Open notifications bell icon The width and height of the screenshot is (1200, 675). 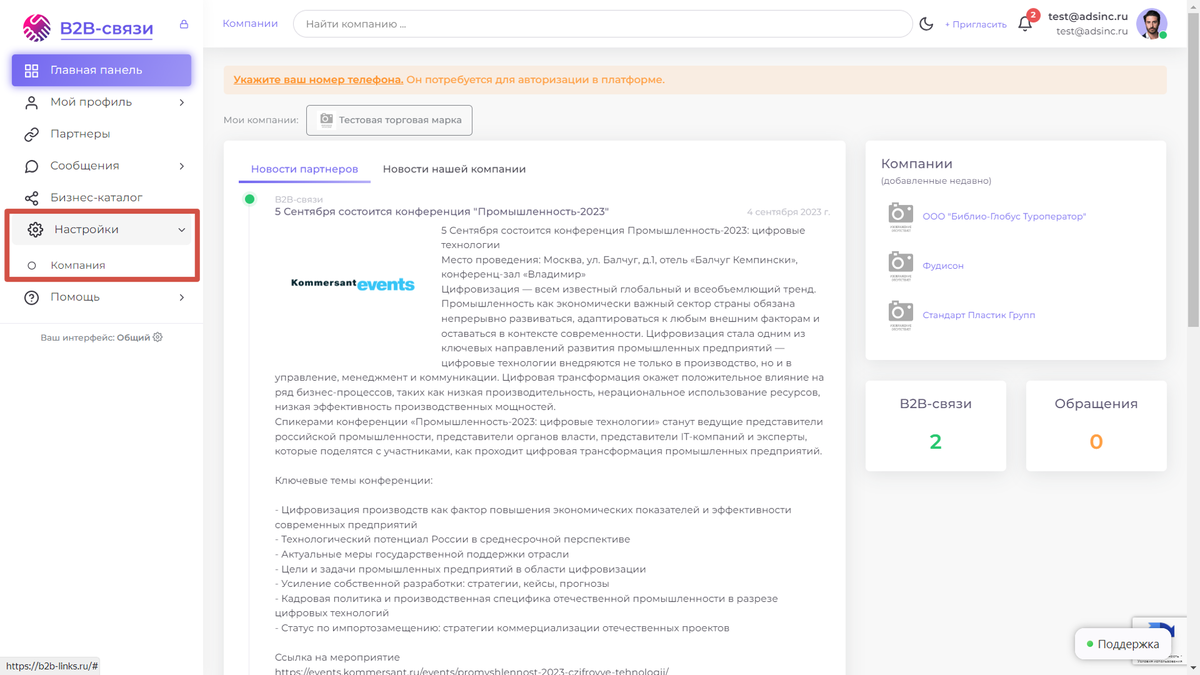(x=1025, y=24)
